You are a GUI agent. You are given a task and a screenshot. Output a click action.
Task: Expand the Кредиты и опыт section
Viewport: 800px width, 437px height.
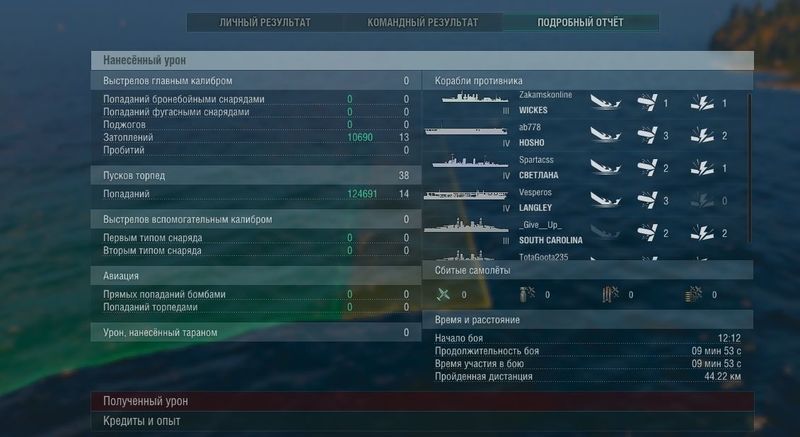click(422, 421)
